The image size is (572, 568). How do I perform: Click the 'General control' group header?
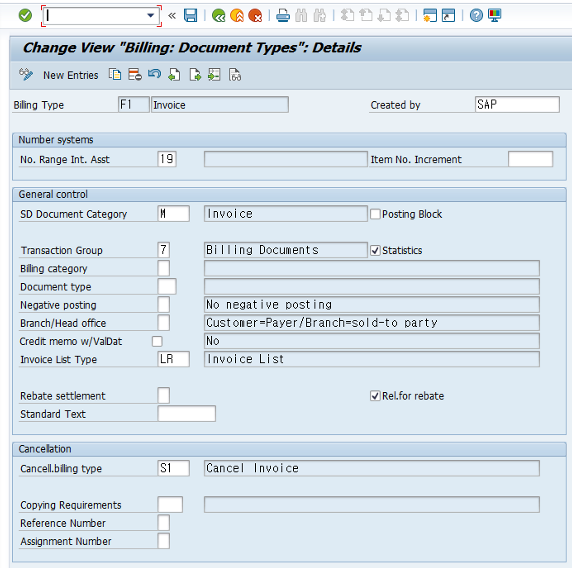coord(53,194)
